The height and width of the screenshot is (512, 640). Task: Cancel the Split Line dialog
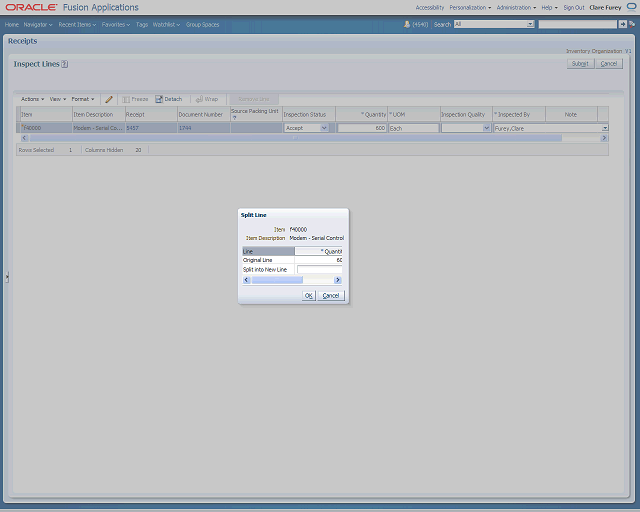pyautogui.click(x=331, y=296)
